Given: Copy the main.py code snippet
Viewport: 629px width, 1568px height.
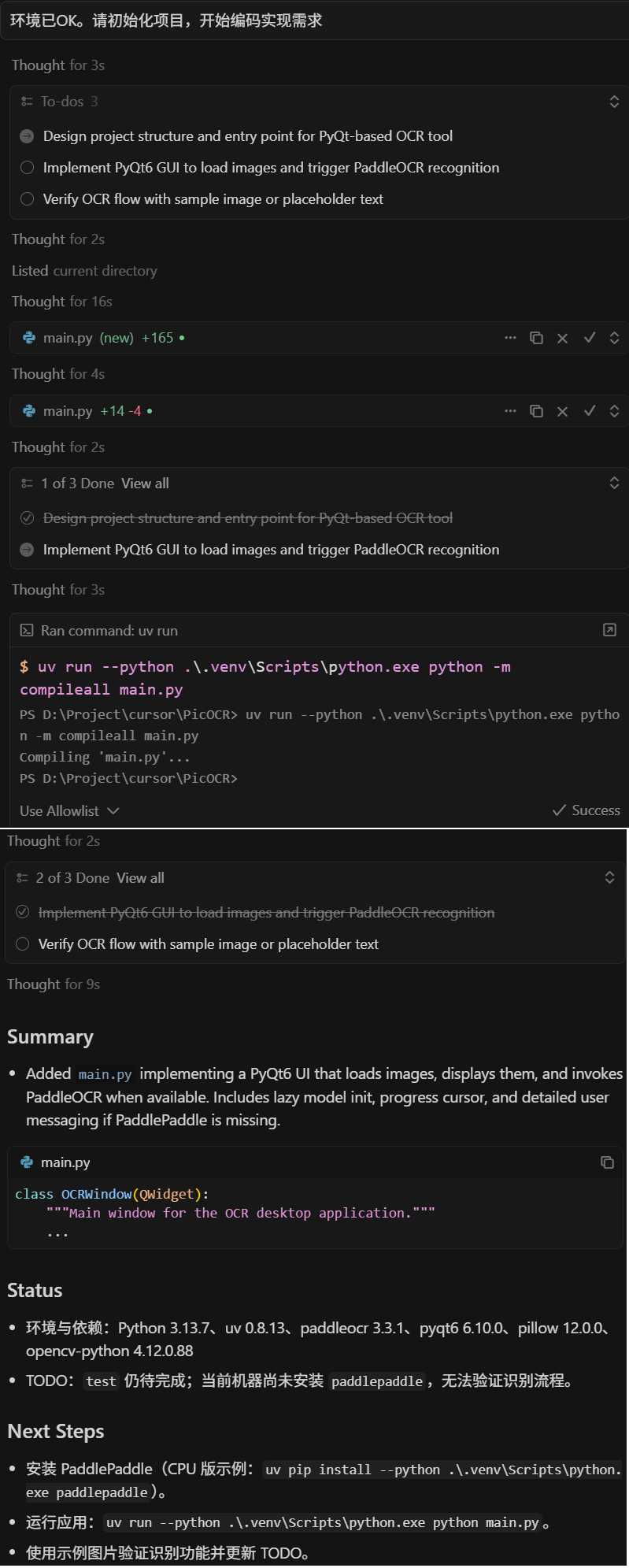Looking at the screenshot, I should coord(607,1162).
